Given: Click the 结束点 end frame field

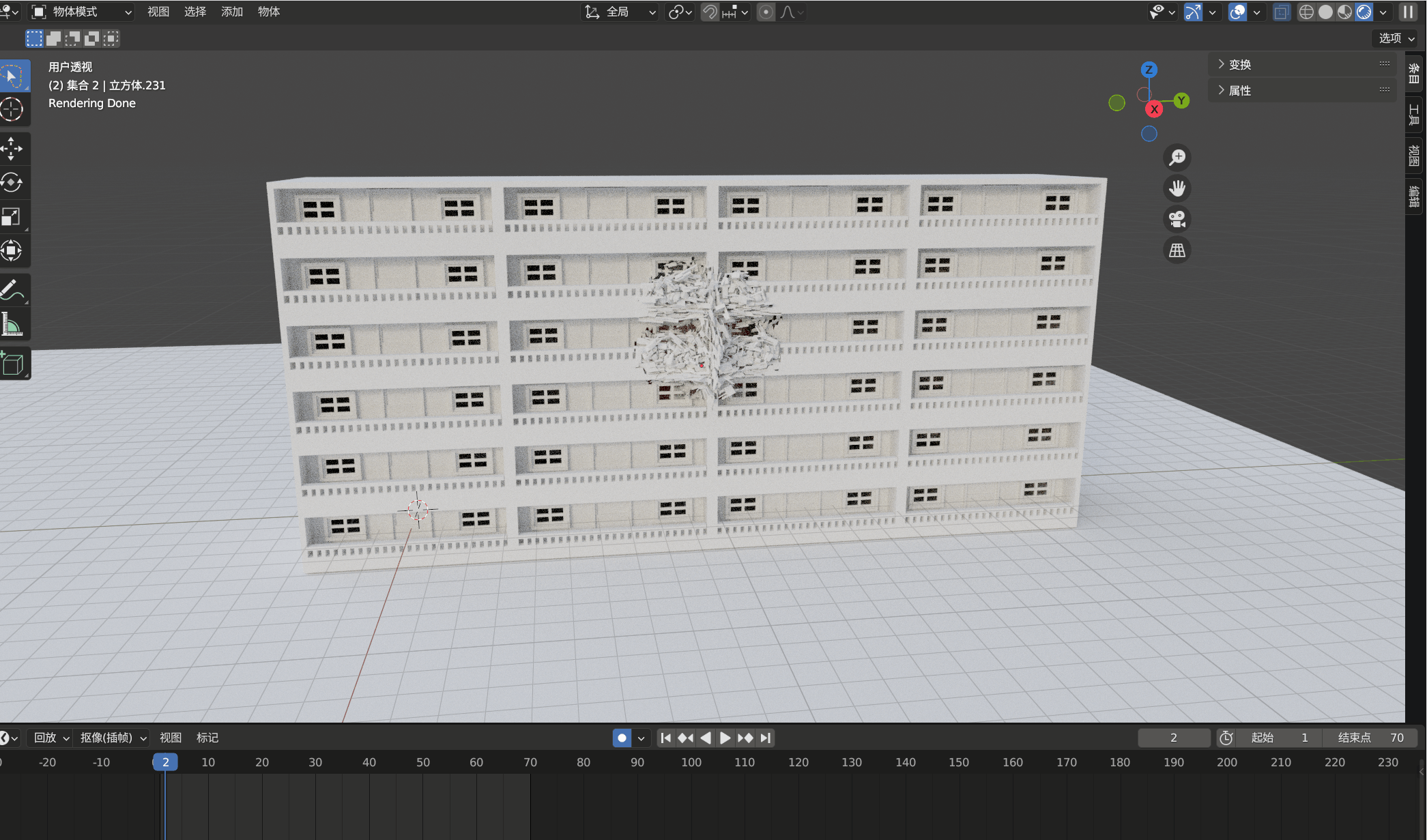Looking at the screenshot, I should 1370,738.
